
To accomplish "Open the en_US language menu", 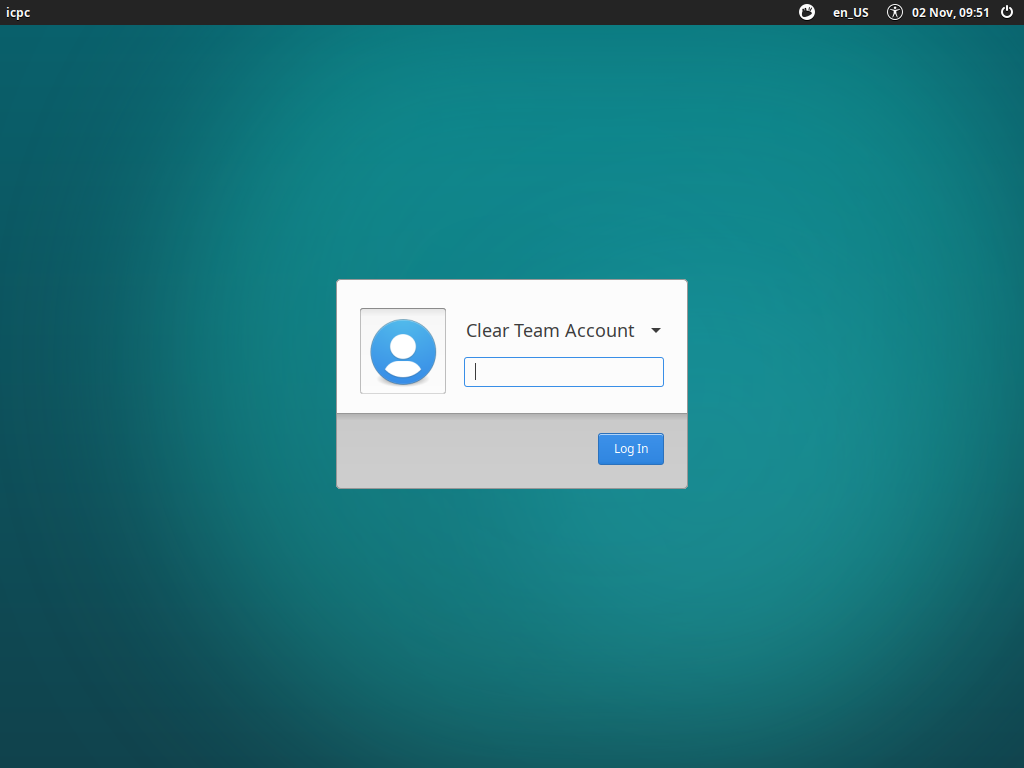I will pos(850,12).
